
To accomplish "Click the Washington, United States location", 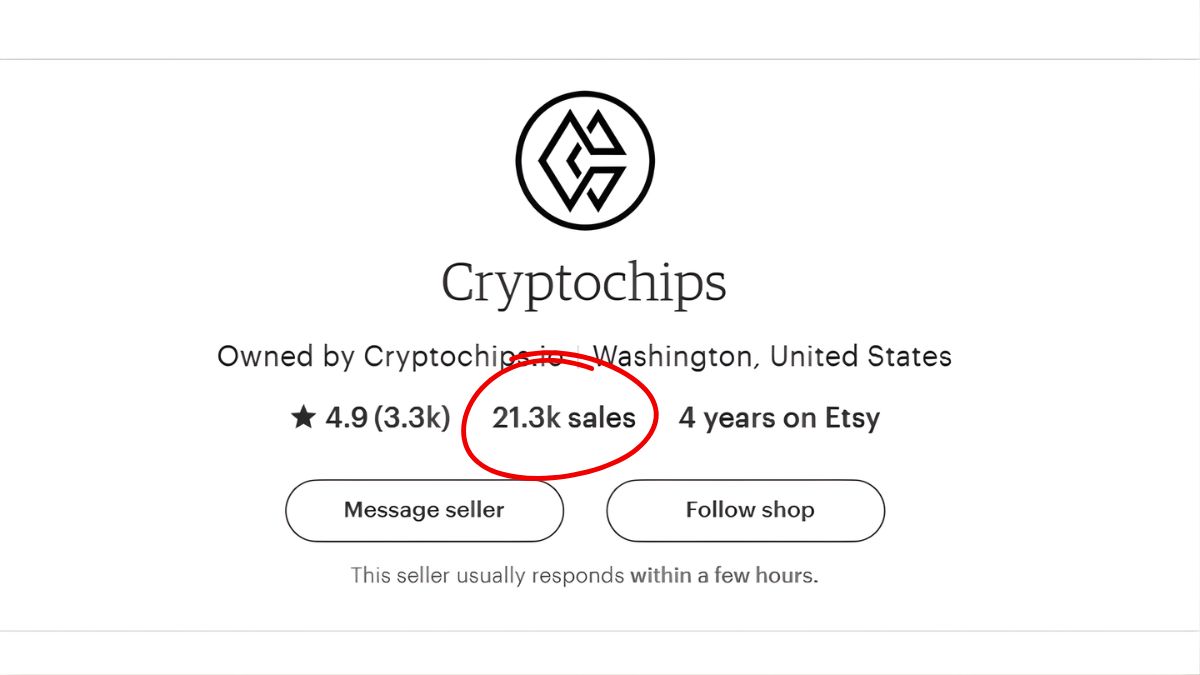I will coord(772,356).
